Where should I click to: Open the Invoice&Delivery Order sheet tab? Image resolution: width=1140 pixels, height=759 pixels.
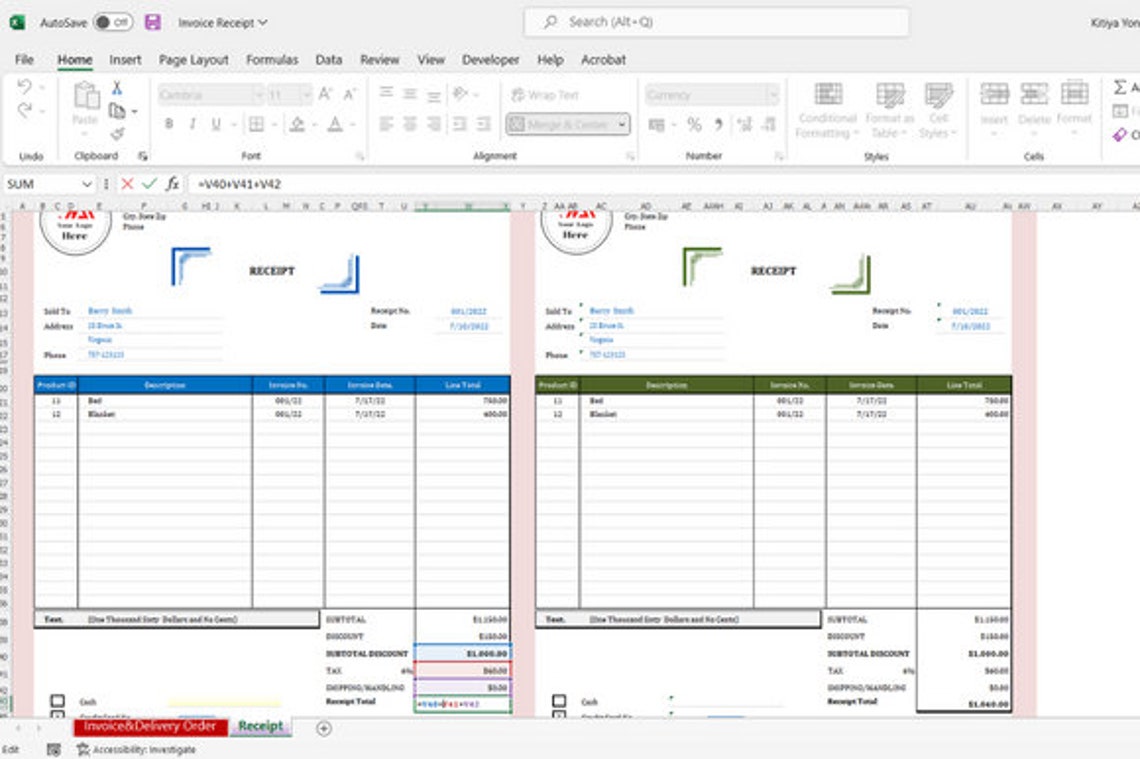(150, 726)
